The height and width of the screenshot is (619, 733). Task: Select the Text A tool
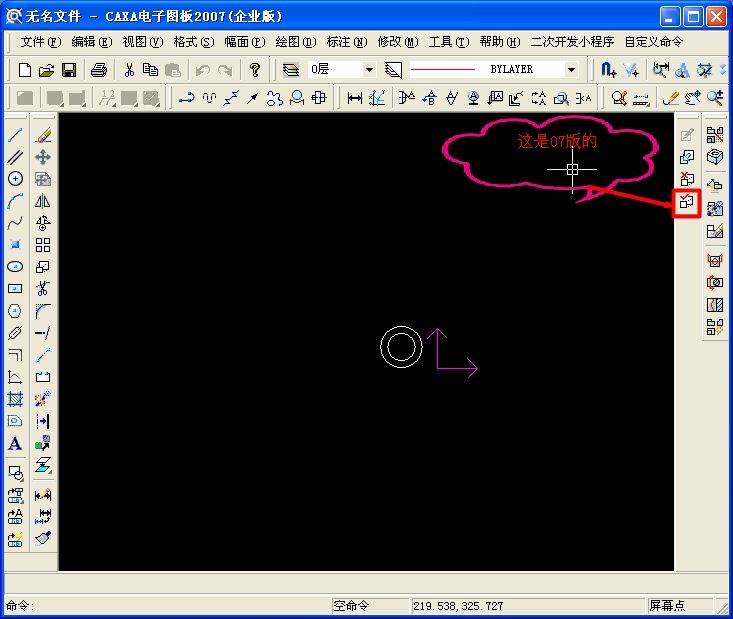click(x=15, y=443)
